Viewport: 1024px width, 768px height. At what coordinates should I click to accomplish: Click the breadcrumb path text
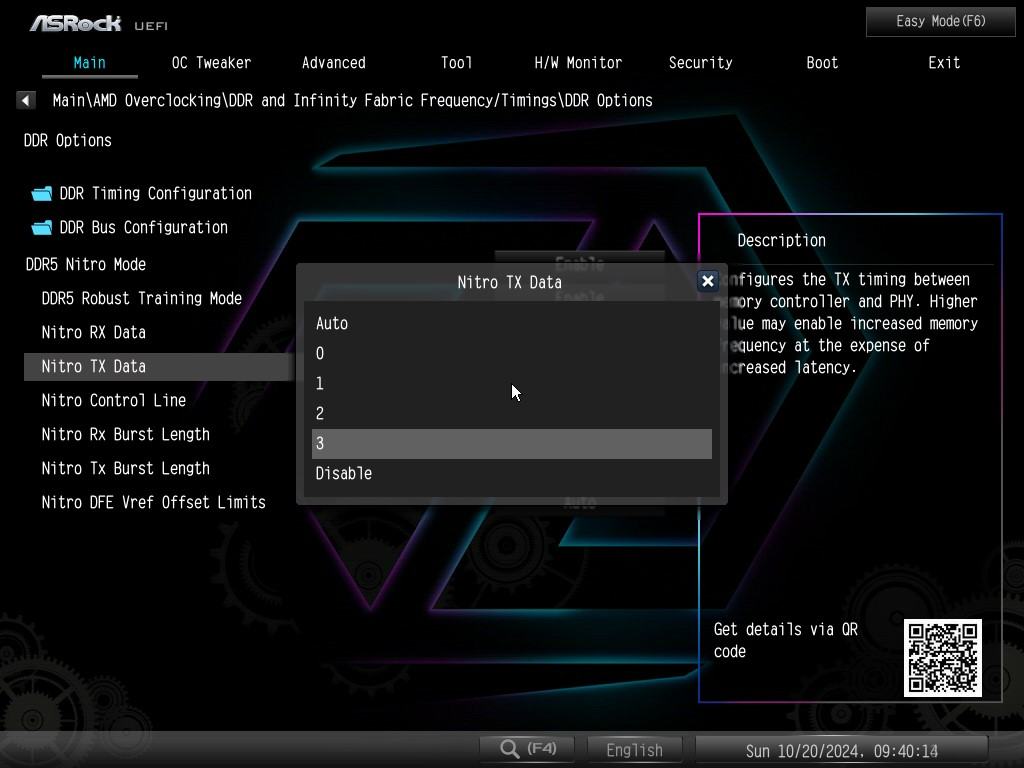coord(352,101)
